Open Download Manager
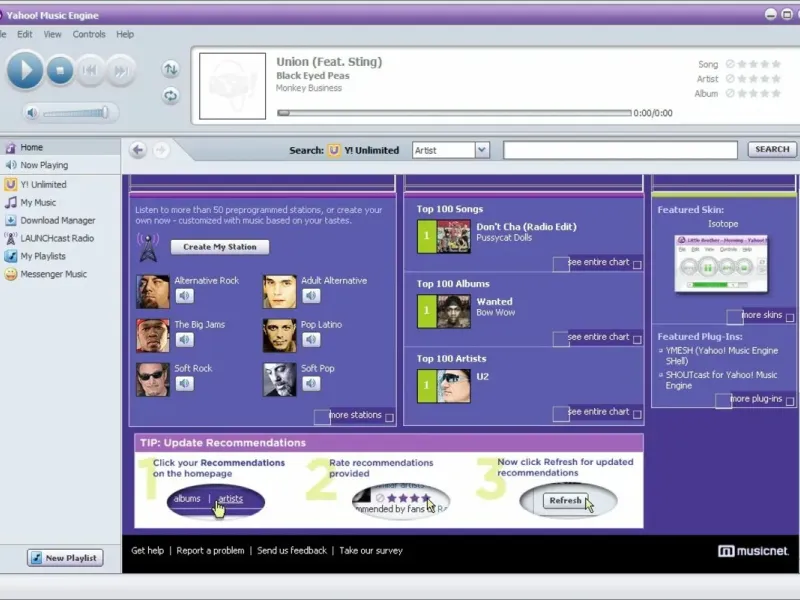 click(60, 220)
